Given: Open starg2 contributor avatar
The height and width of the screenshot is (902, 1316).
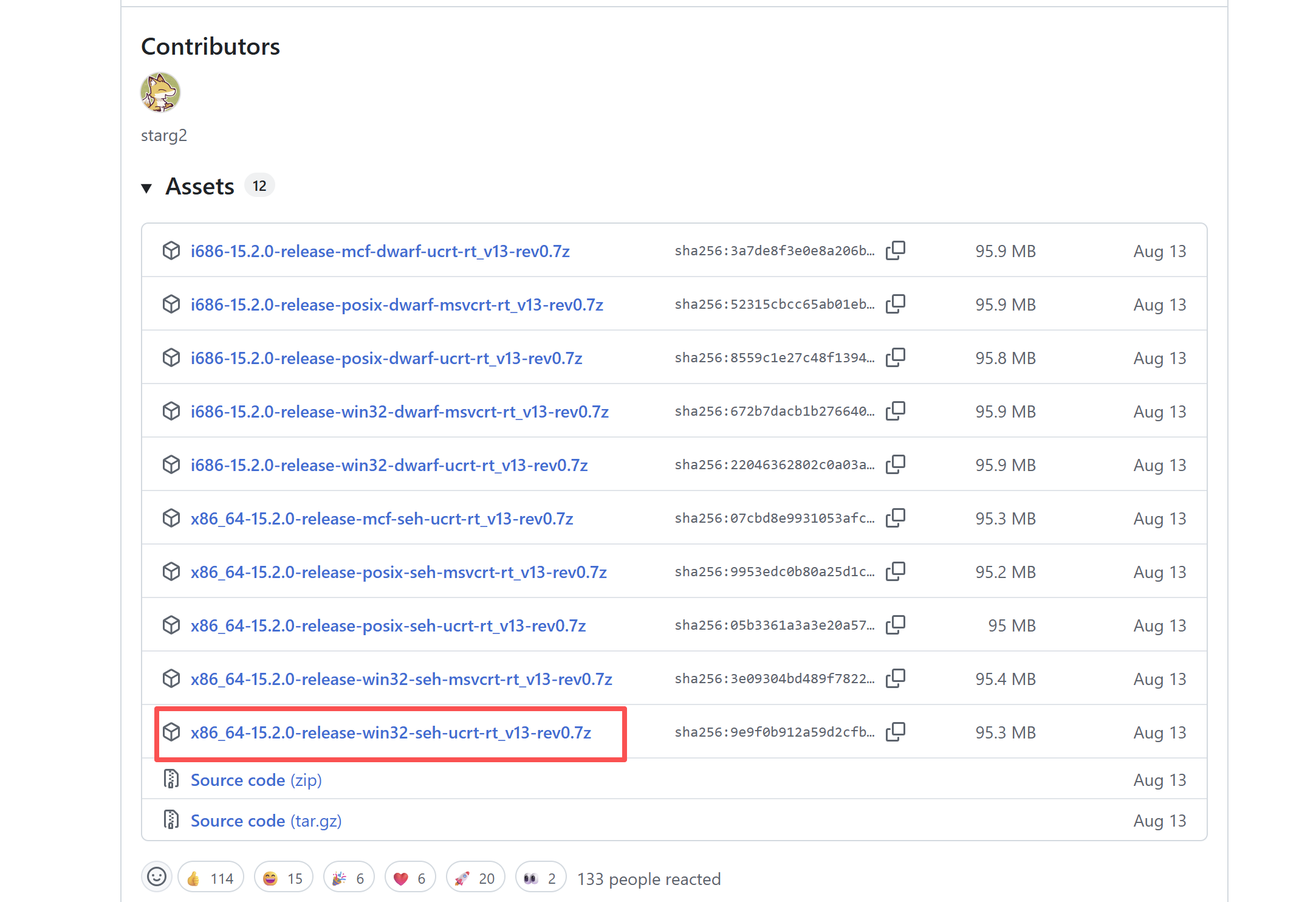Looking at the screenshot, I should [x=160, y=92].
